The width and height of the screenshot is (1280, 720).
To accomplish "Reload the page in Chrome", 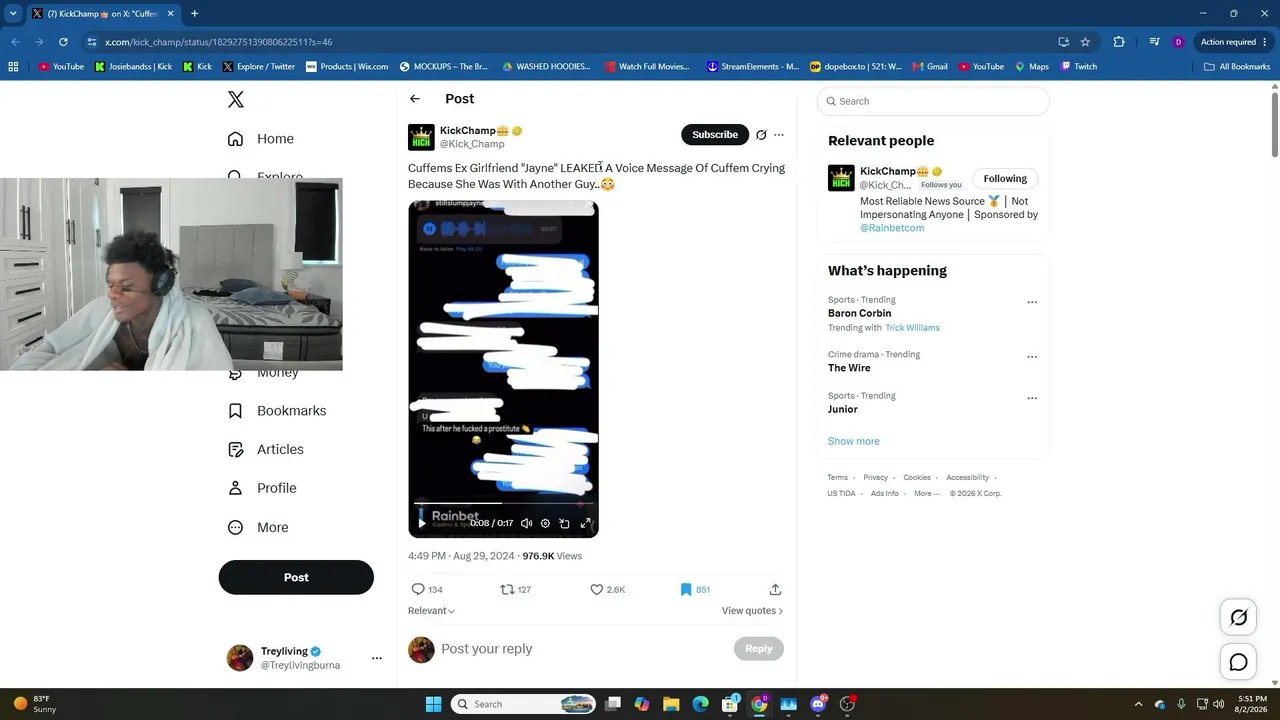I will [x=63, y=42].
